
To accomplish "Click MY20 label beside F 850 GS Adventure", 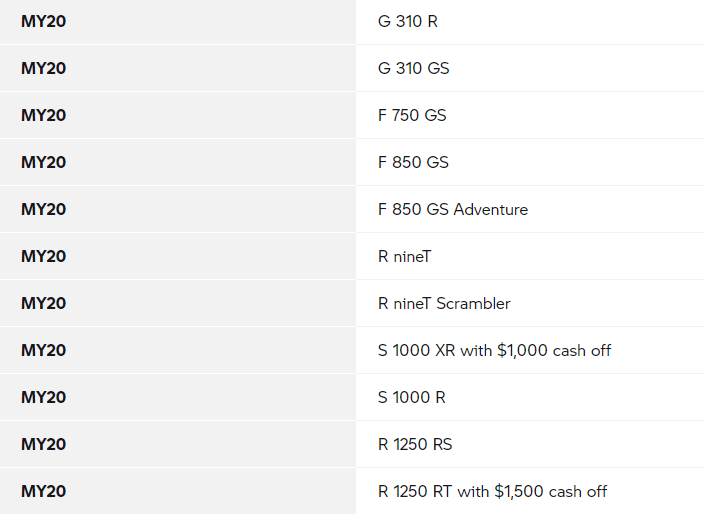I will pos(44,209).
